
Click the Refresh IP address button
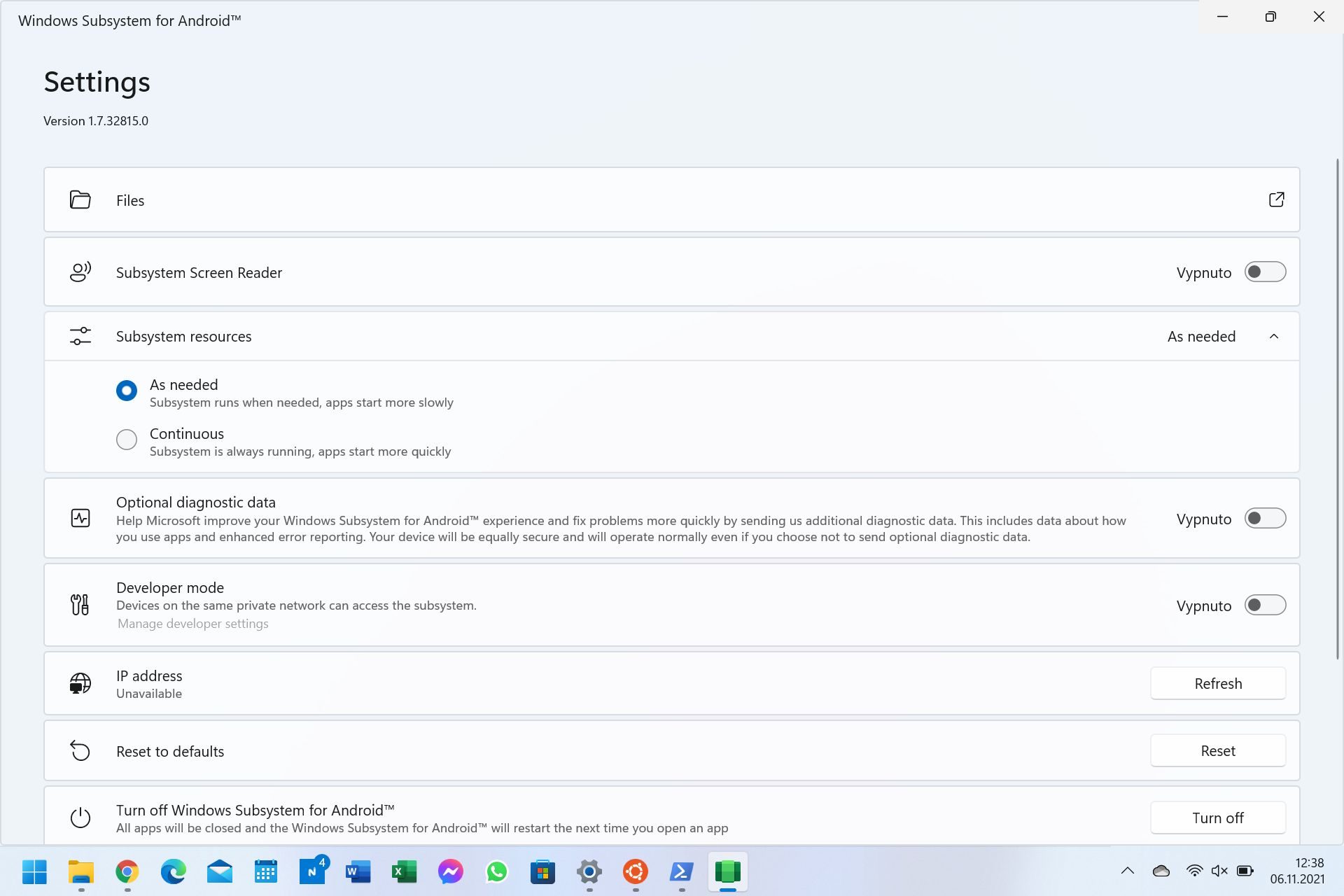(1218, 683)
